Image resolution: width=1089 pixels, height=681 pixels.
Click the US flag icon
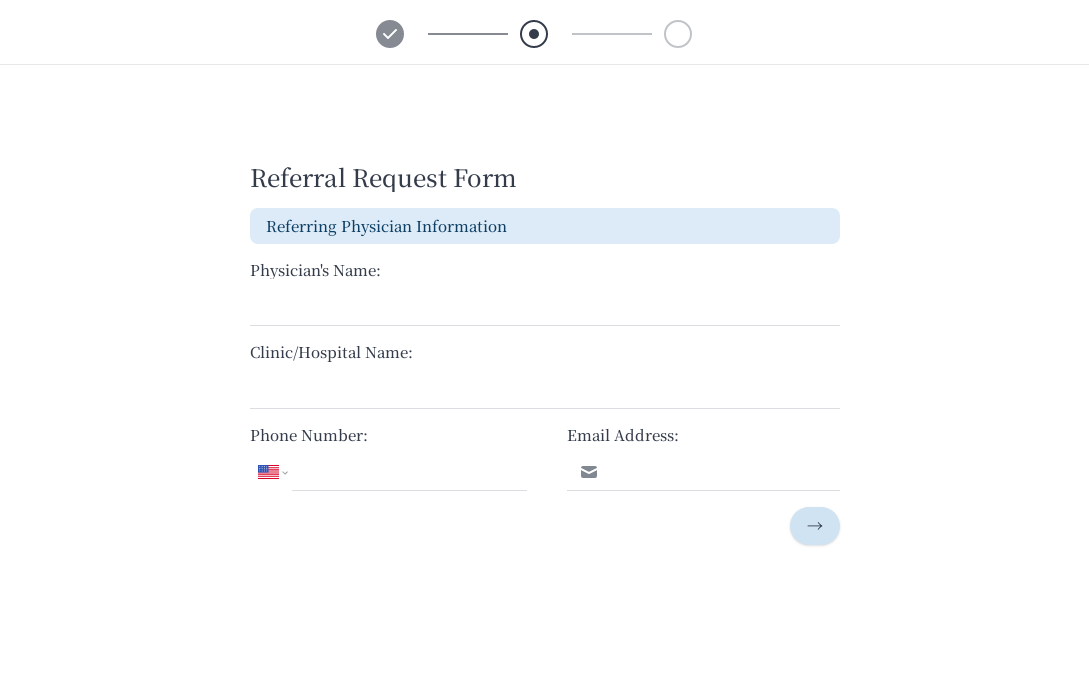click(x=268, y=472)
